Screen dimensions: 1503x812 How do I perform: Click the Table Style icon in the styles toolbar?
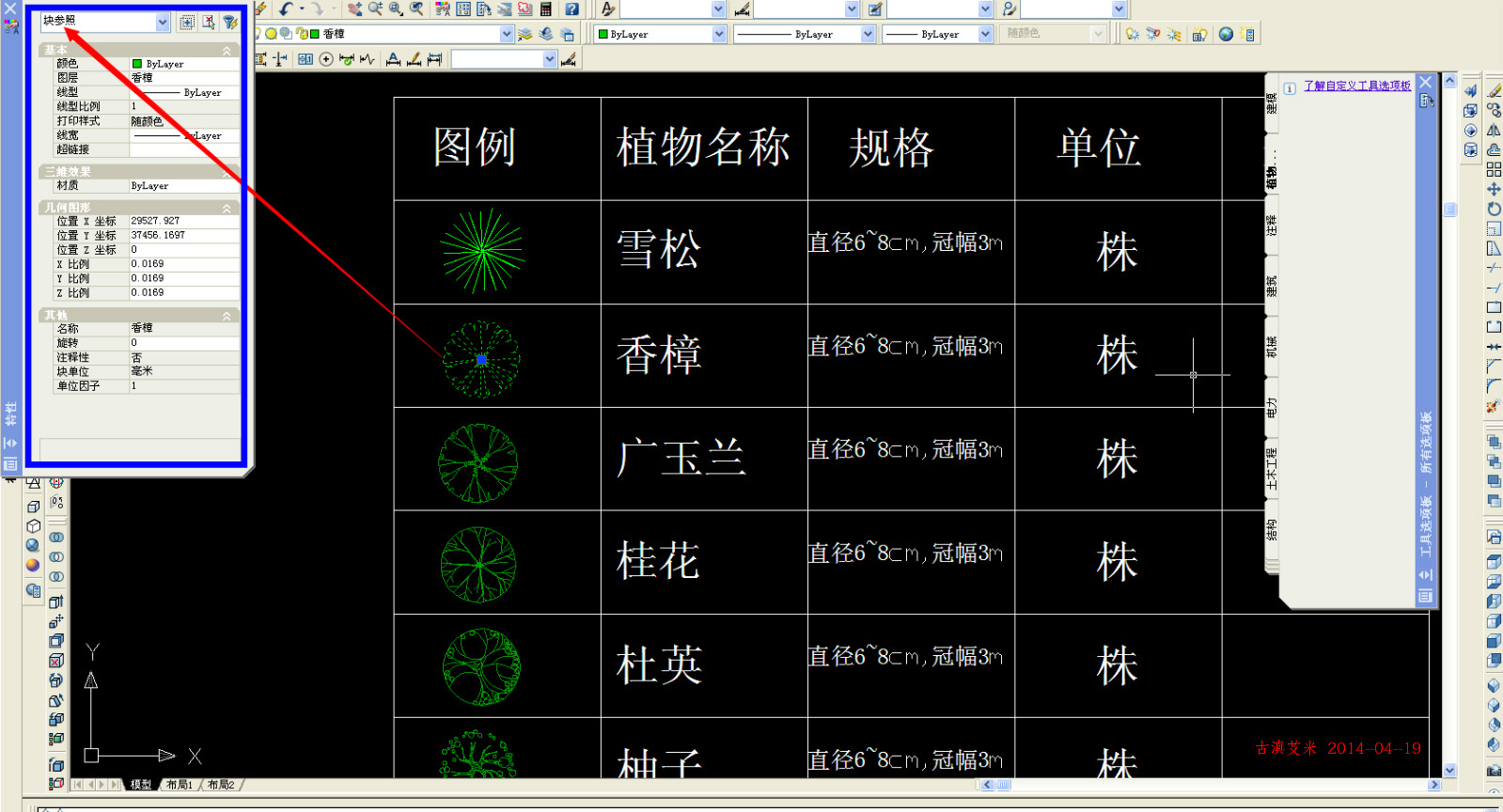(x=875, y=9)
